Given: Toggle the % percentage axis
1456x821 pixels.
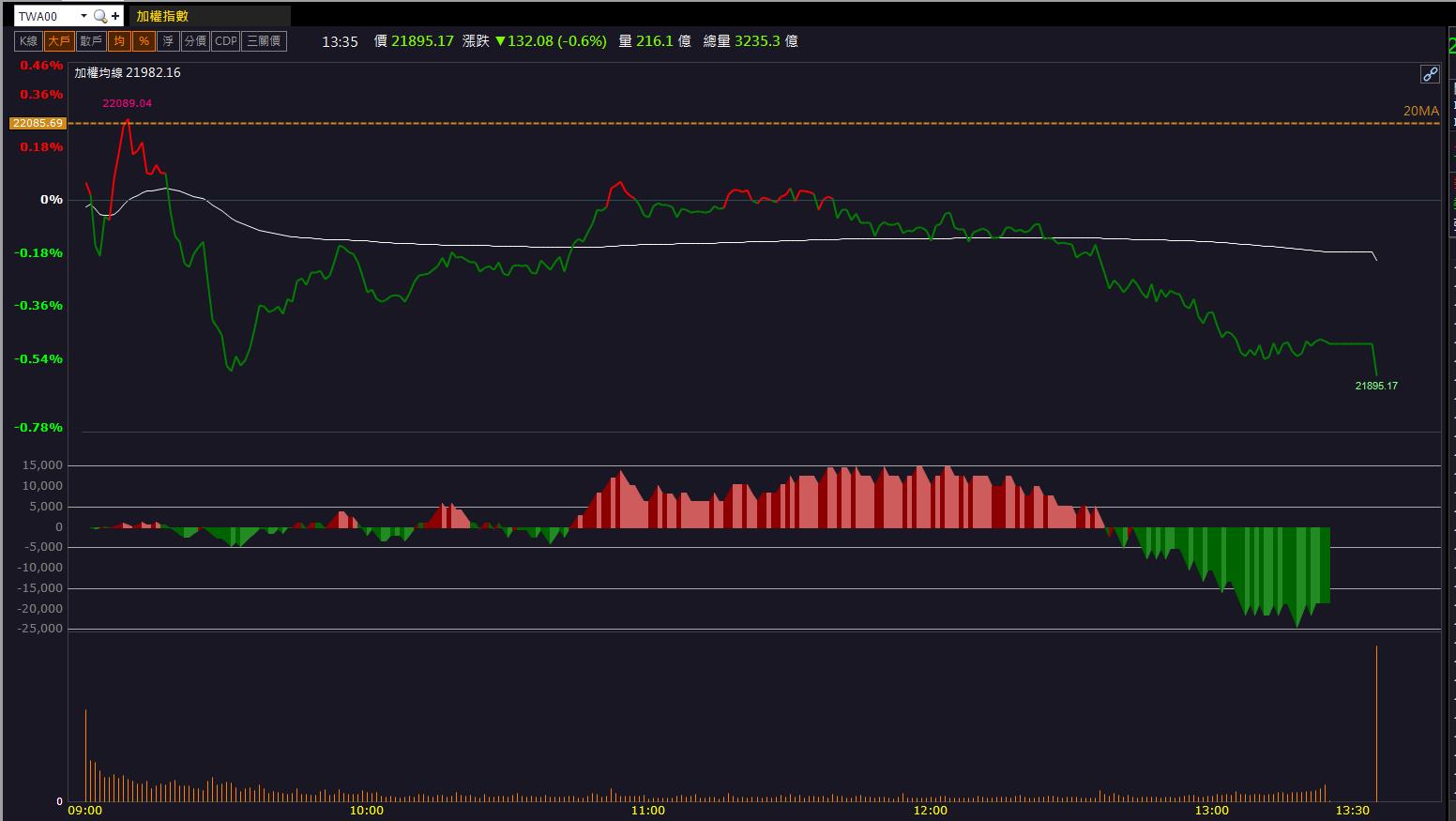Looking at the screenshot, I should (144, 41).
